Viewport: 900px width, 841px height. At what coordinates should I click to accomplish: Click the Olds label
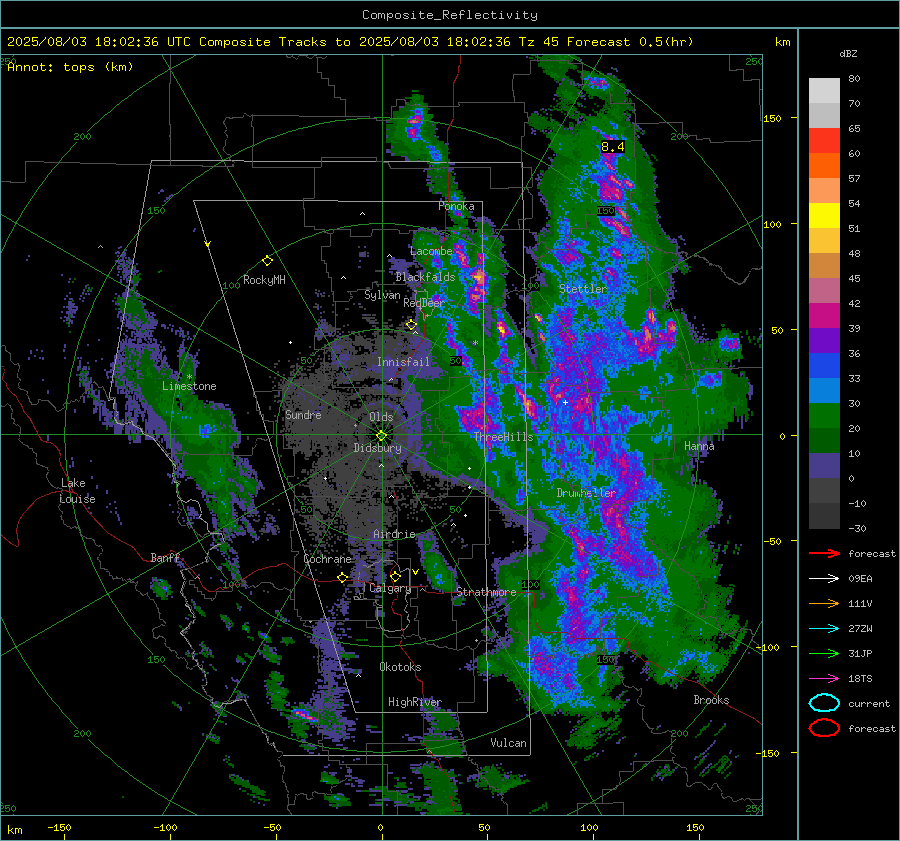pos(381,417)
